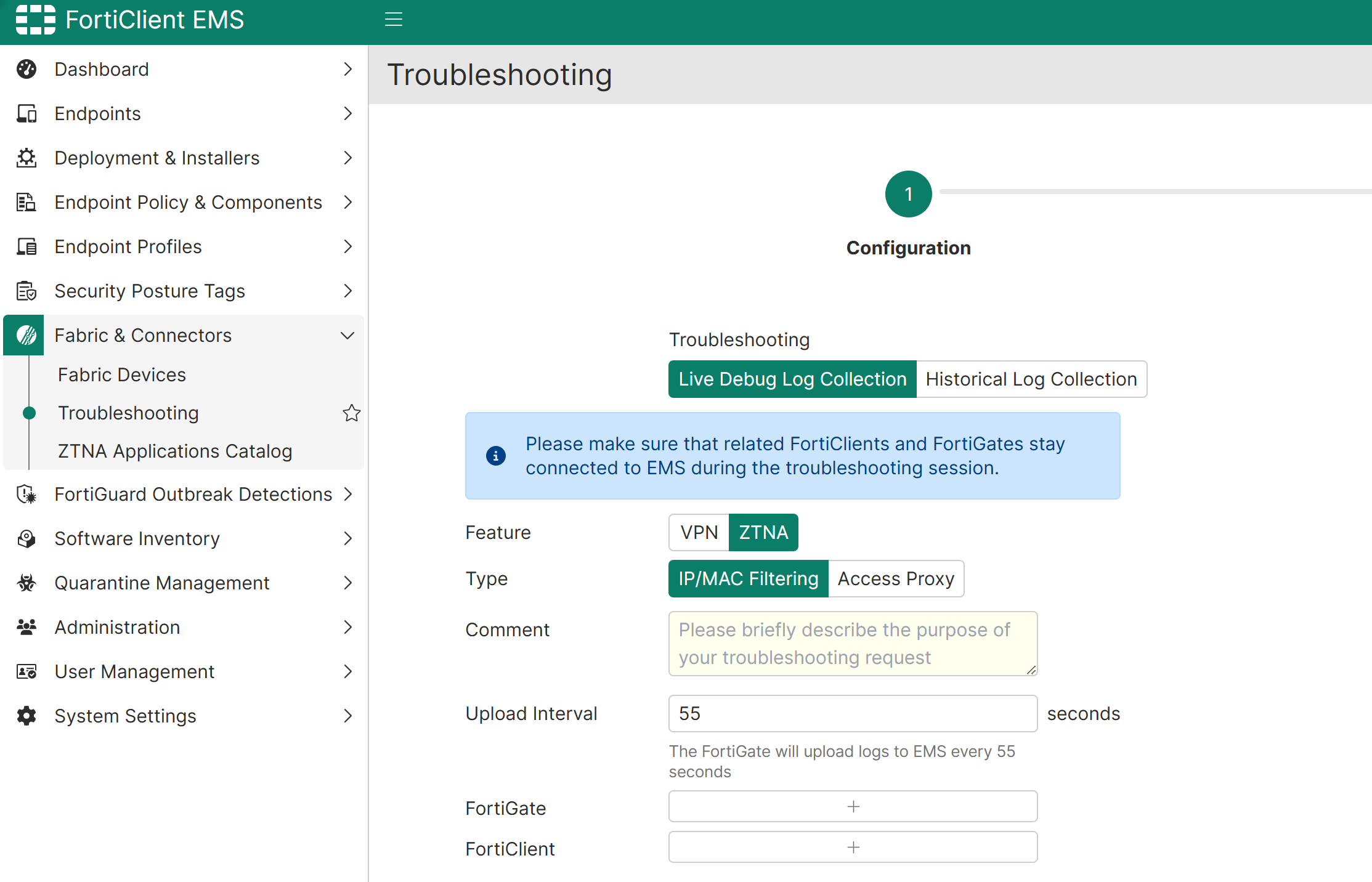Image resolution: width=1372 pixels, height=882 pixels.
Task: Add a FortiGate with plus button
Action: coord(853,807)
